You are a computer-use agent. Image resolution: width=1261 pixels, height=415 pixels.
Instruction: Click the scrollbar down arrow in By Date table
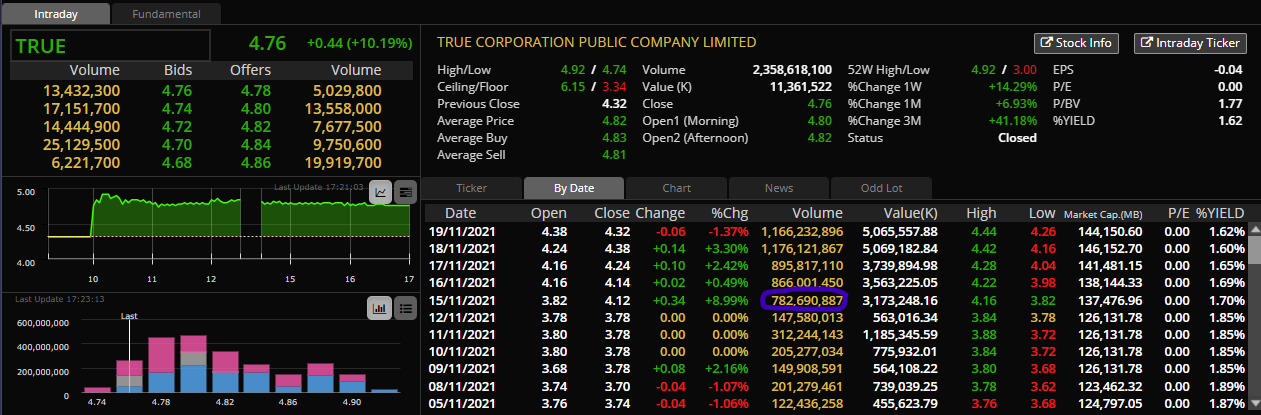pos(1255,404)
